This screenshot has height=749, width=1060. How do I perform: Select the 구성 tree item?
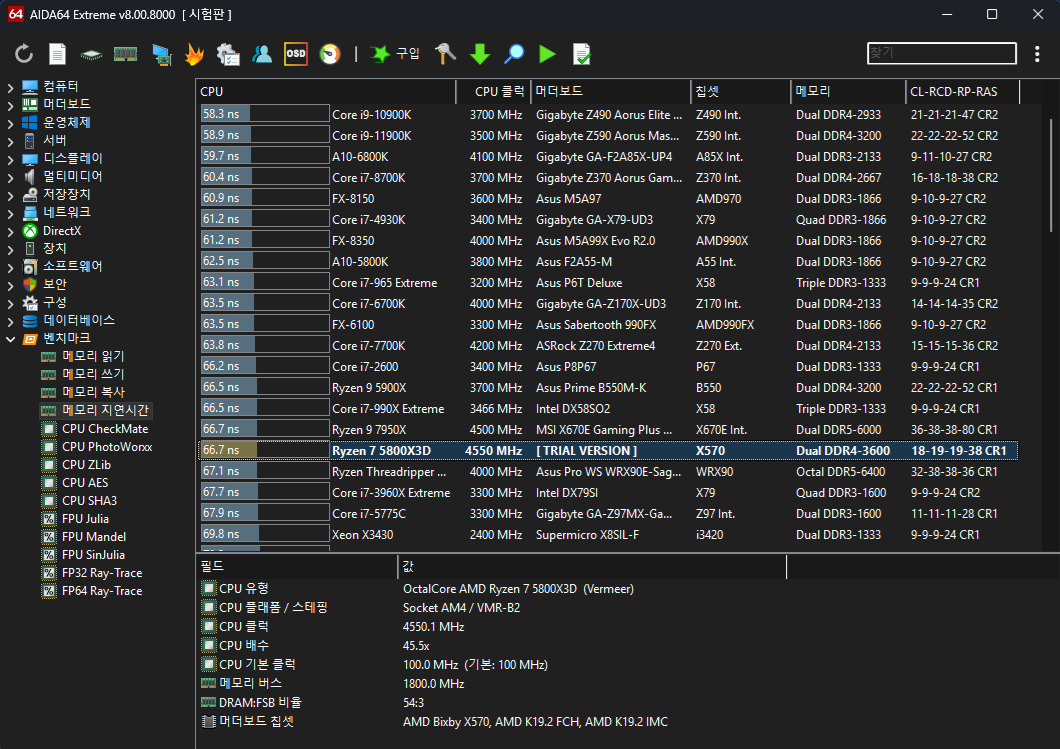[x=55, y=302]
